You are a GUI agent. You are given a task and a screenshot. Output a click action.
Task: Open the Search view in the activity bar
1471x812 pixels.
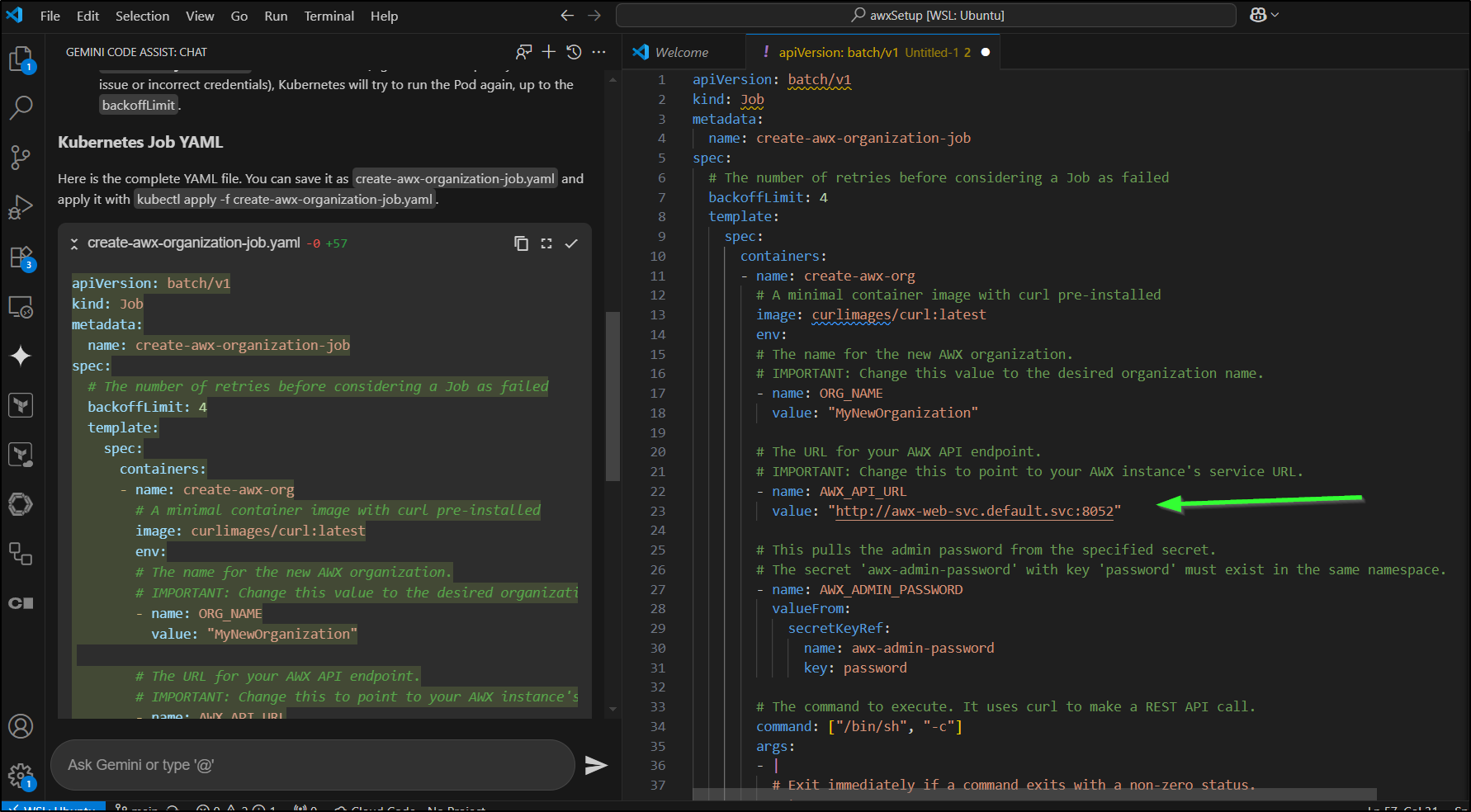pos(21,107)
